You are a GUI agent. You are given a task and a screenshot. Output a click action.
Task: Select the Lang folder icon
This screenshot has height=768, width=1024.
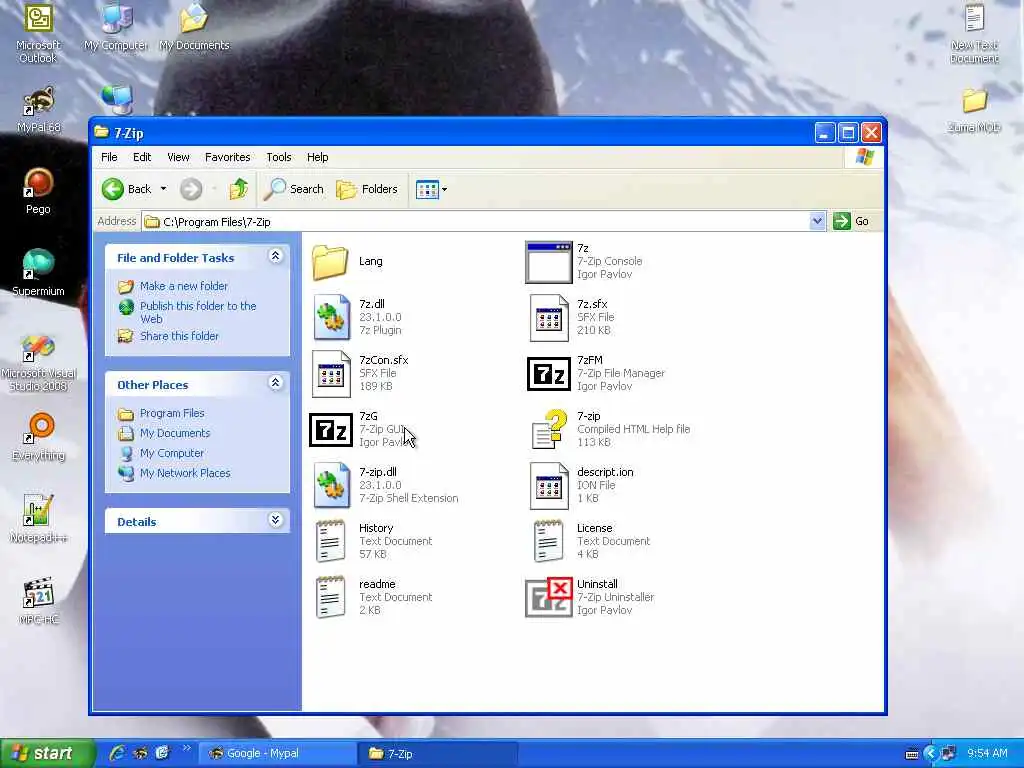330,262
